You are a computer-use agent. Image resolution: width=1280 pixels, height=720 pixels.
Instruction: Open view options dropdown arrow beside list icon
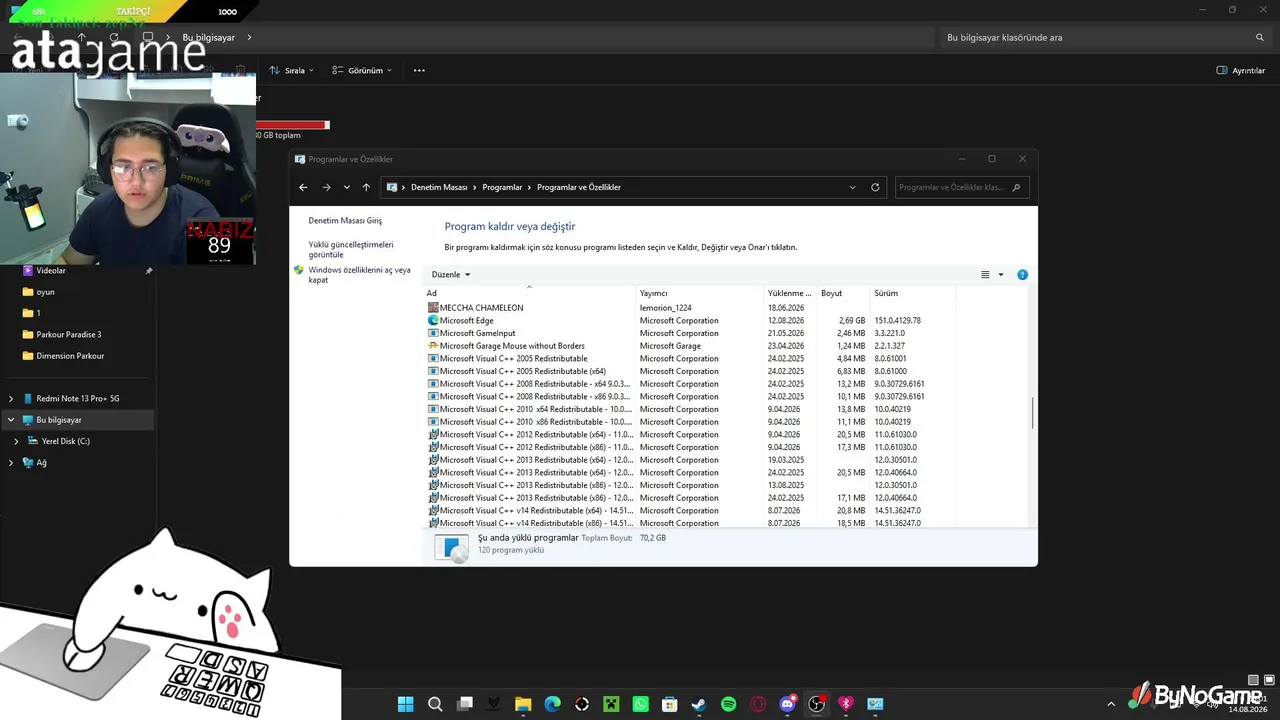click(x=1001, y=274)
